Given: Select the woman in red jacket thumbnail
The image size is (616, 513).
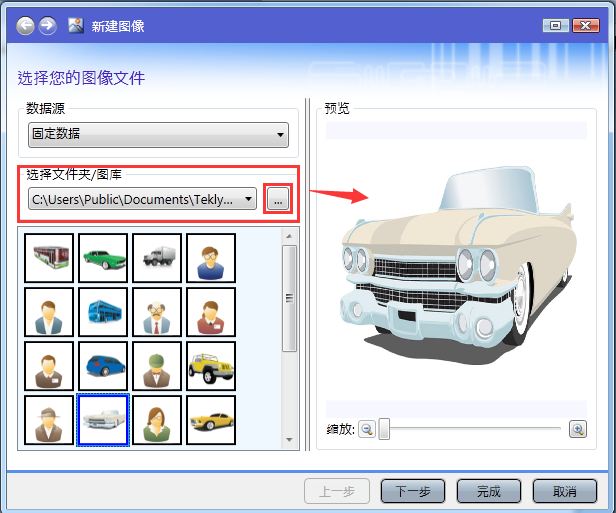Looking at the screenshot, I should click(x=211, y=312).
